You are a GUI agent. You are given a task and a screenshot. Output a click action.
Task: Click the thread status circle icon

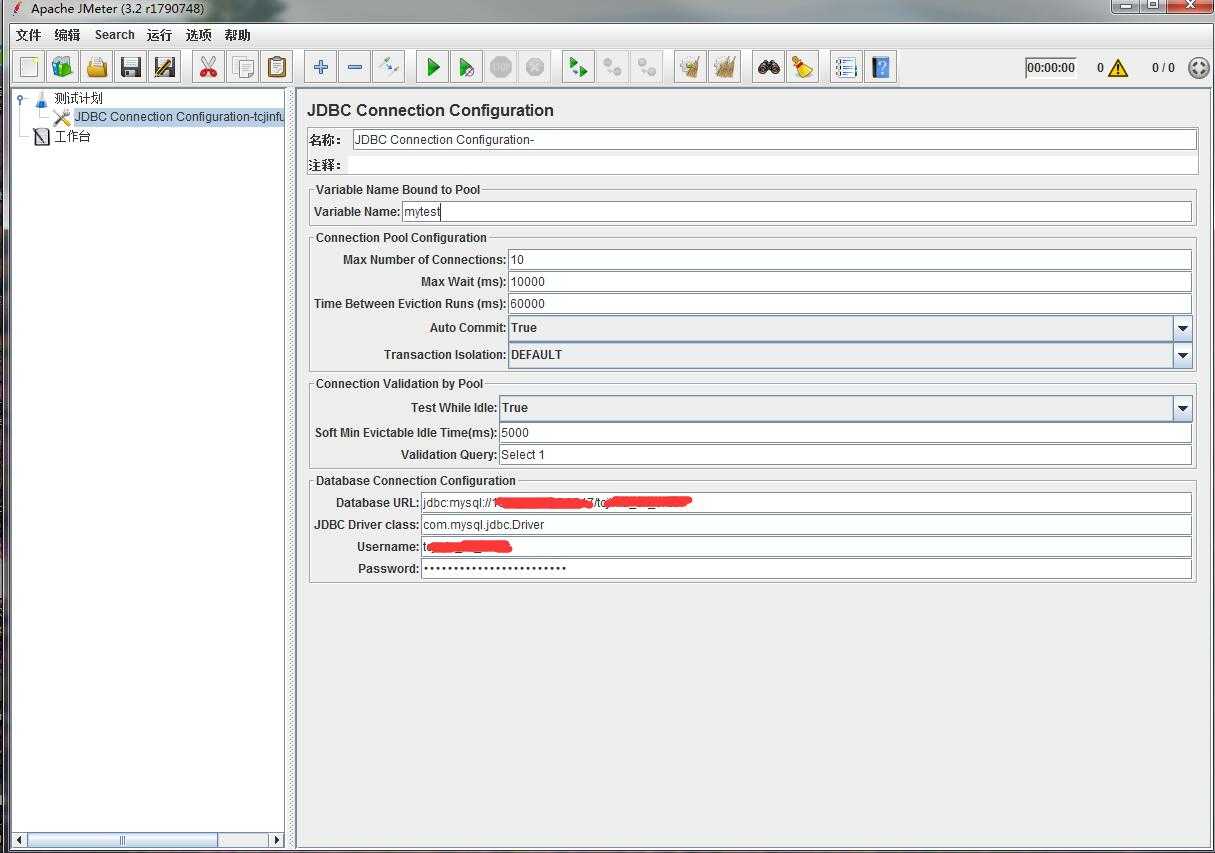point(1198,68)
